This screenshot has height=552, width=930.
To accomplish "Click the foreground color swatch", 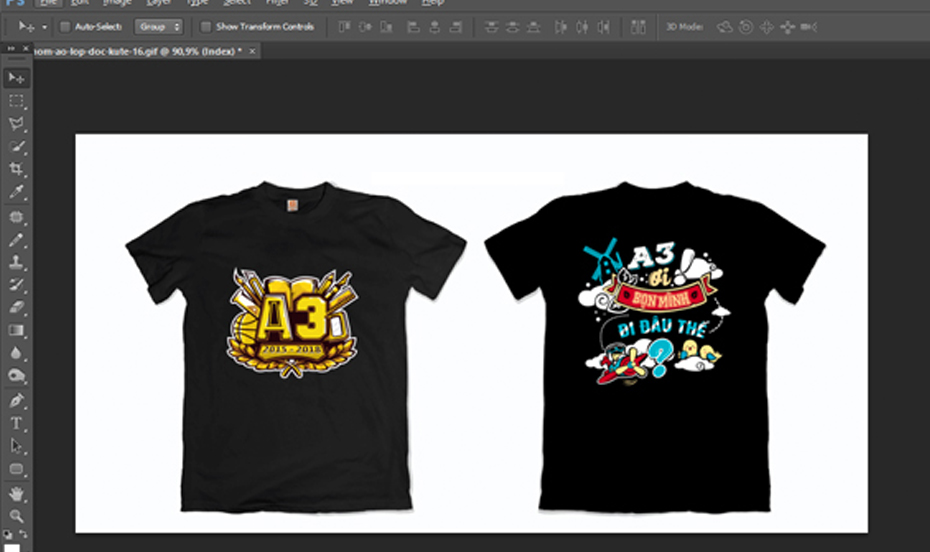I will (x=13, y=546).
